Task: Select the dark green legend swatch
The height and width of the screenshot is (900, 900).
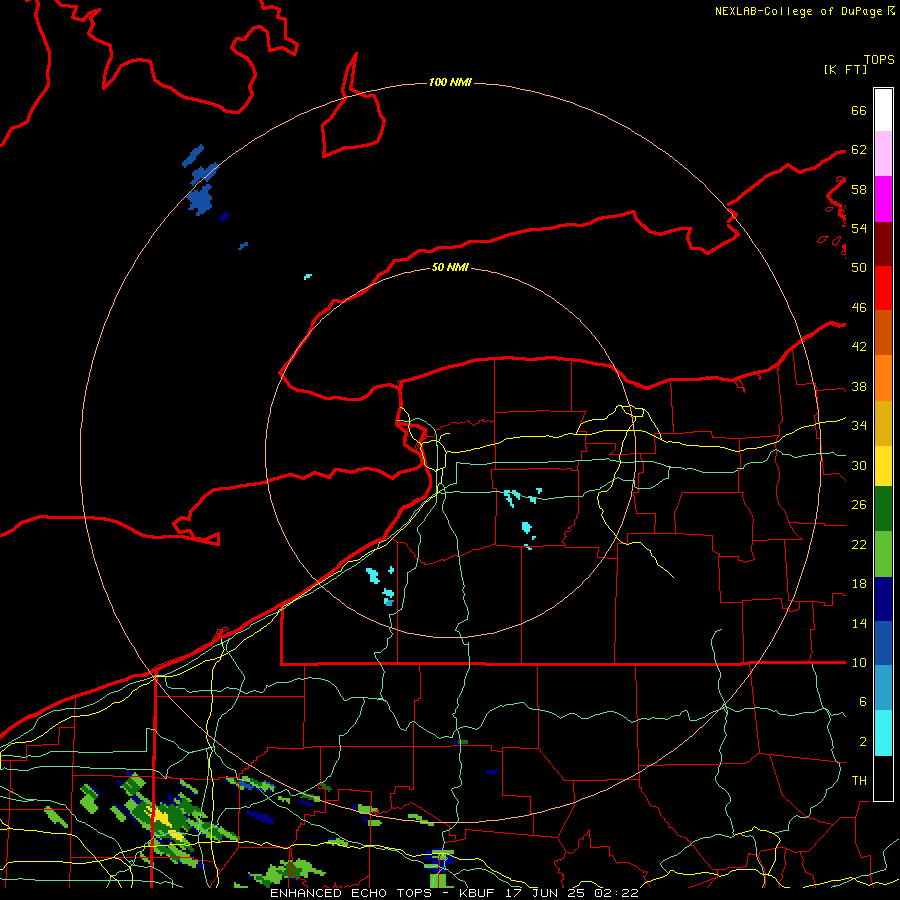Action: tap(883, 509)
